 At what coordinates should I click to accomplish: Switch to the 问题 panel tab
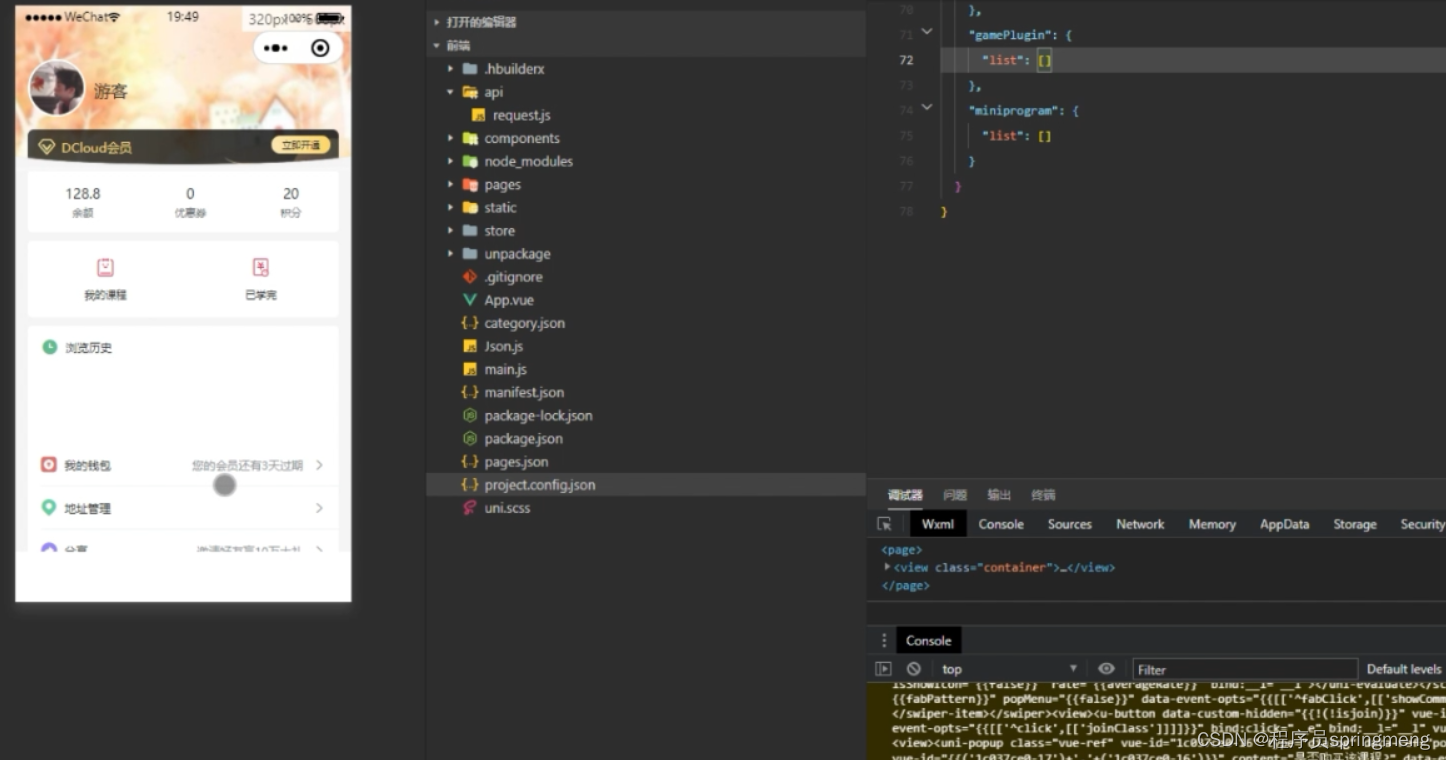[x=955, y=495]
